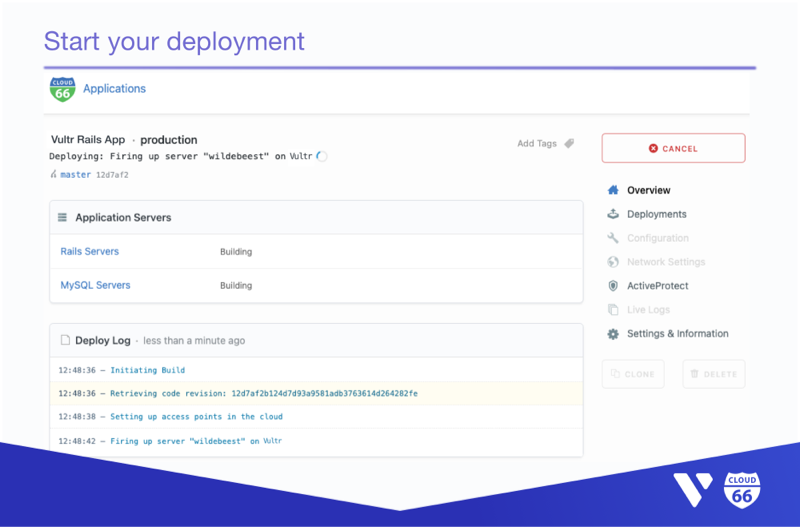Click the copy icon in CLONE button
The width and height of the screenshot is (800, 527).
[615, 373]
